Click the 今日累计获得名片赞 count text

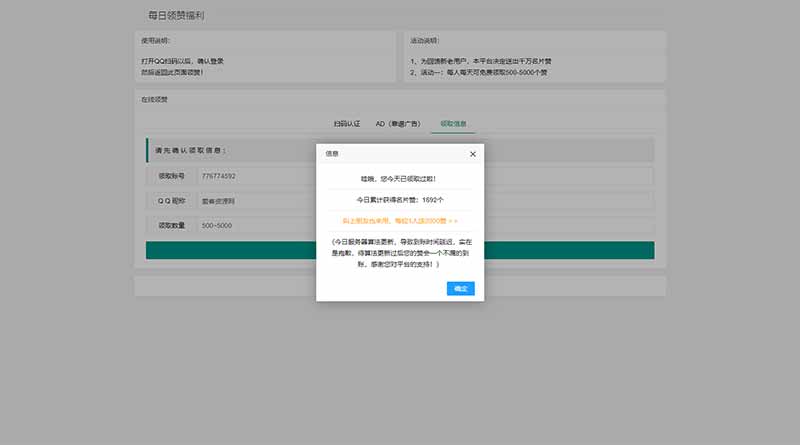pos(400,200)
